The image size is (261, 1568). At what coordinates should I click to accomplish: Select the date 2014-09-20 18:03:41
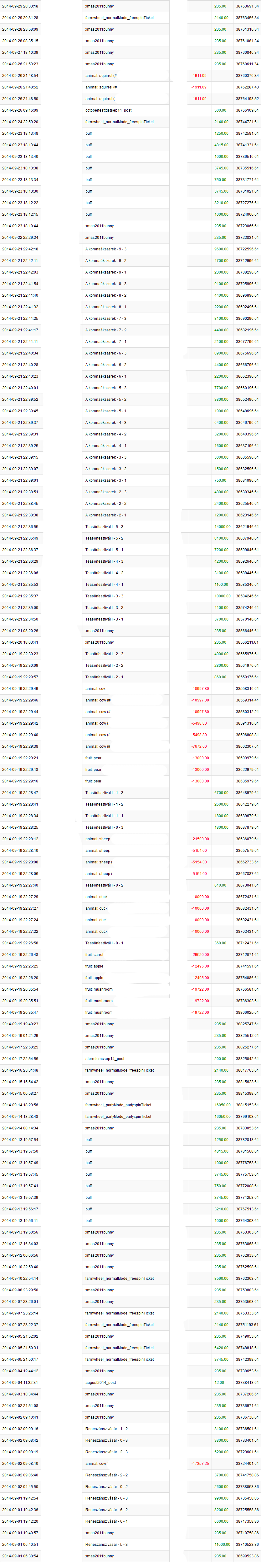point(19,642)
